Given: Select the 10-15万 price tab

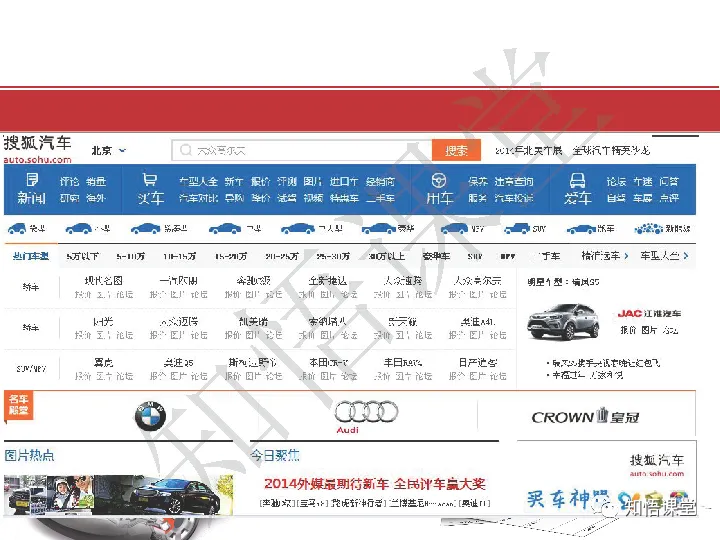Looking at the screenshot, I should pyautogui.click(x=180, y=256).
